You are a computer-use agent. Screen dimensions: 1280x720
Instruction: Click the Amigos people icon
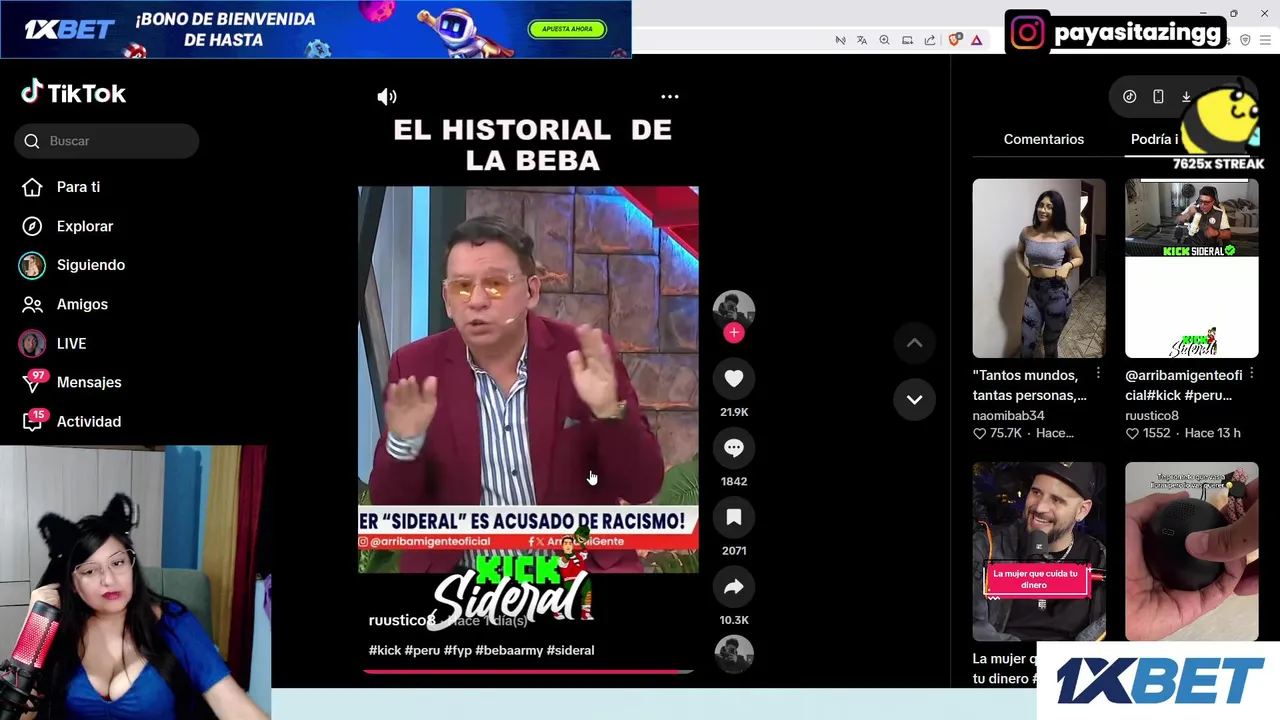(x=32, y=304)
